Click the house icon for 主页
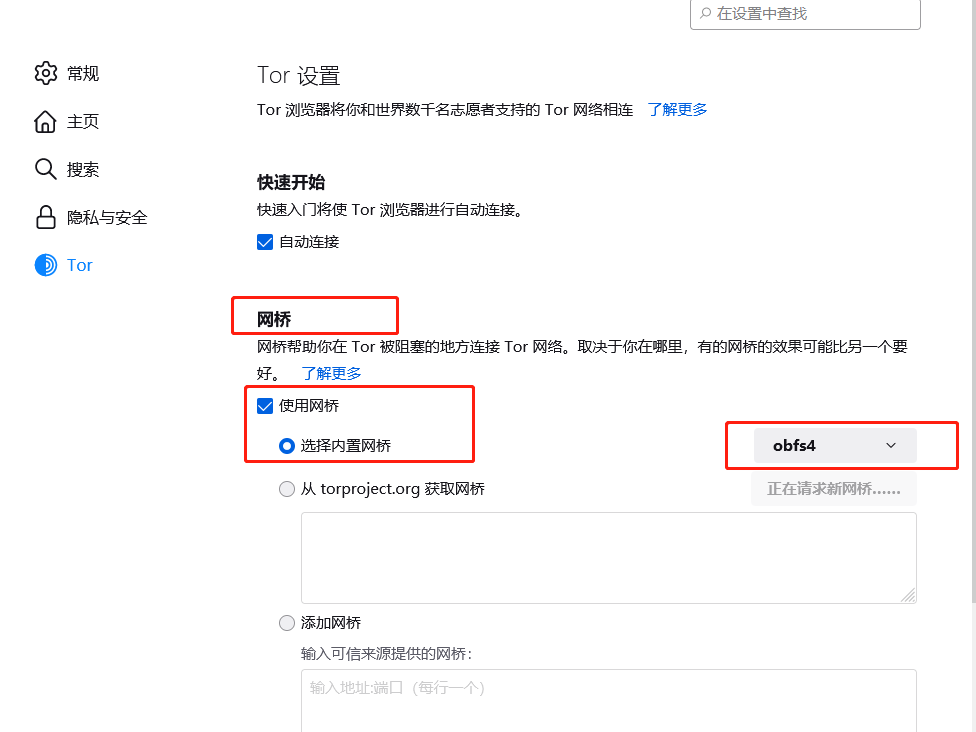The width and height of the screenshot is (976, 732). pos(46,121)
